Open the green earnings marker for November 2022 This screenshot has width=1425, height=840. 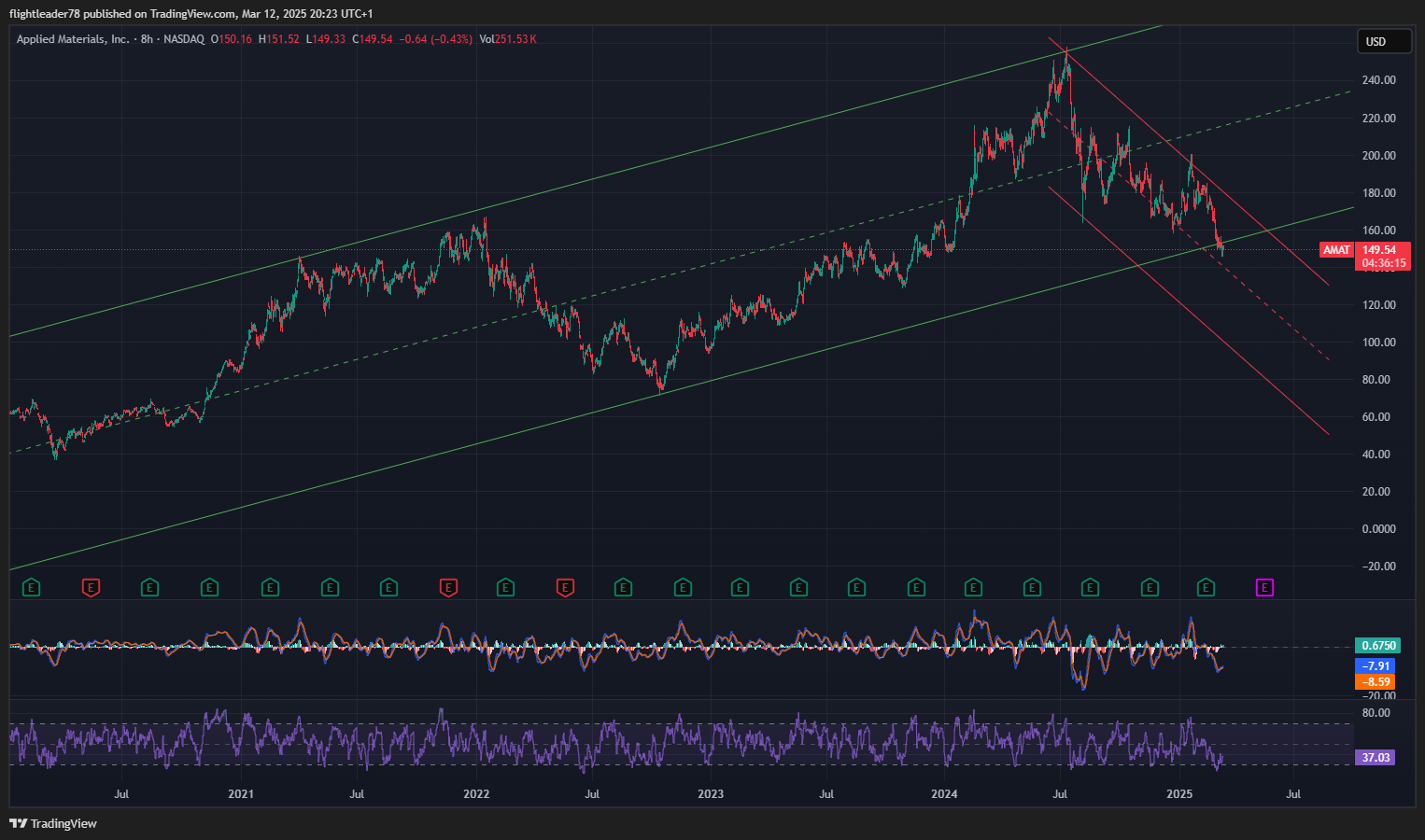[x=683, y=587]
